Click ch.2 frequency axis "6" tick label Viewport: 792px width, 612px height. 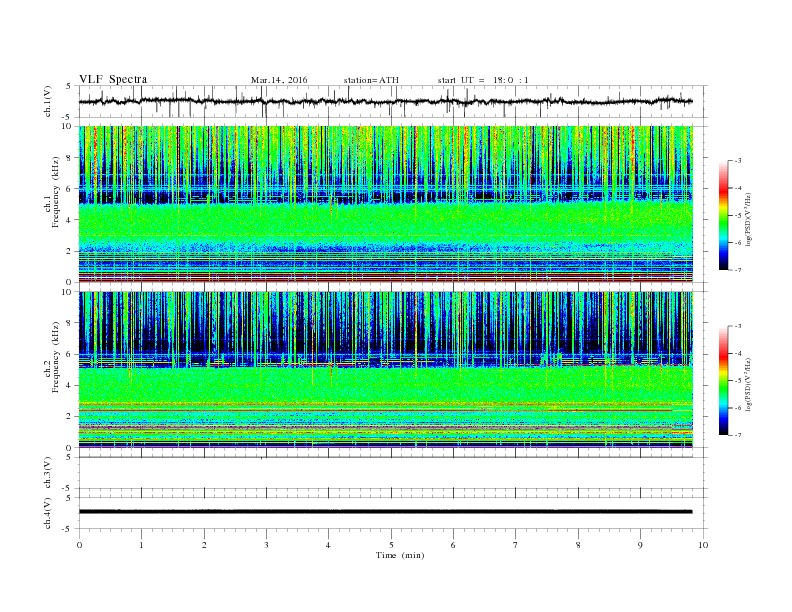[69, 354]
